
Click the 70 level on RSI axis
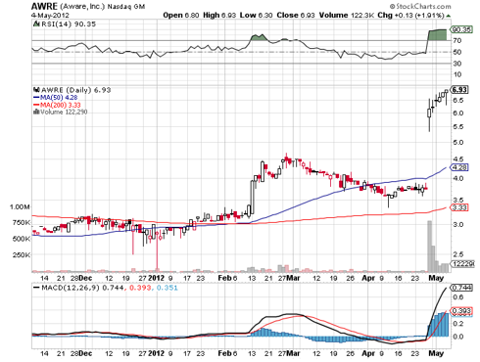[457, 41]
